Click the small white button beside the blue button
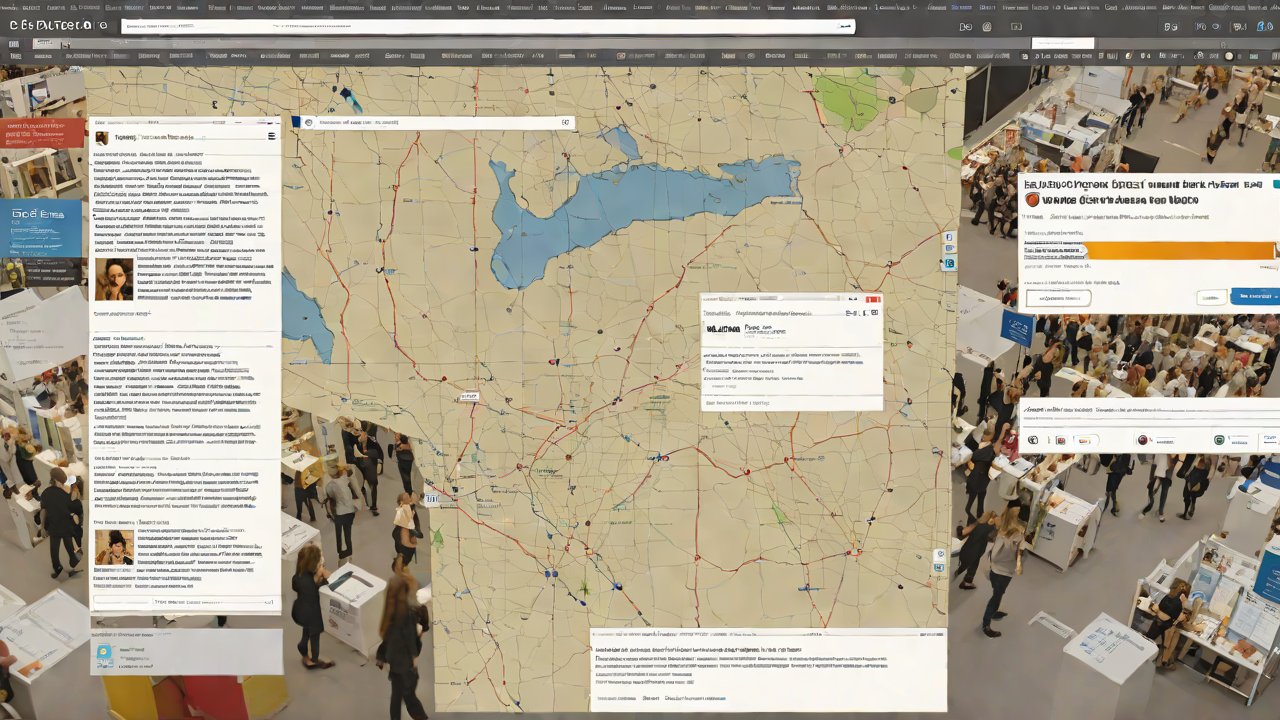The width and height of the screenshot is (1280, 720). (x=1211, y=297)
